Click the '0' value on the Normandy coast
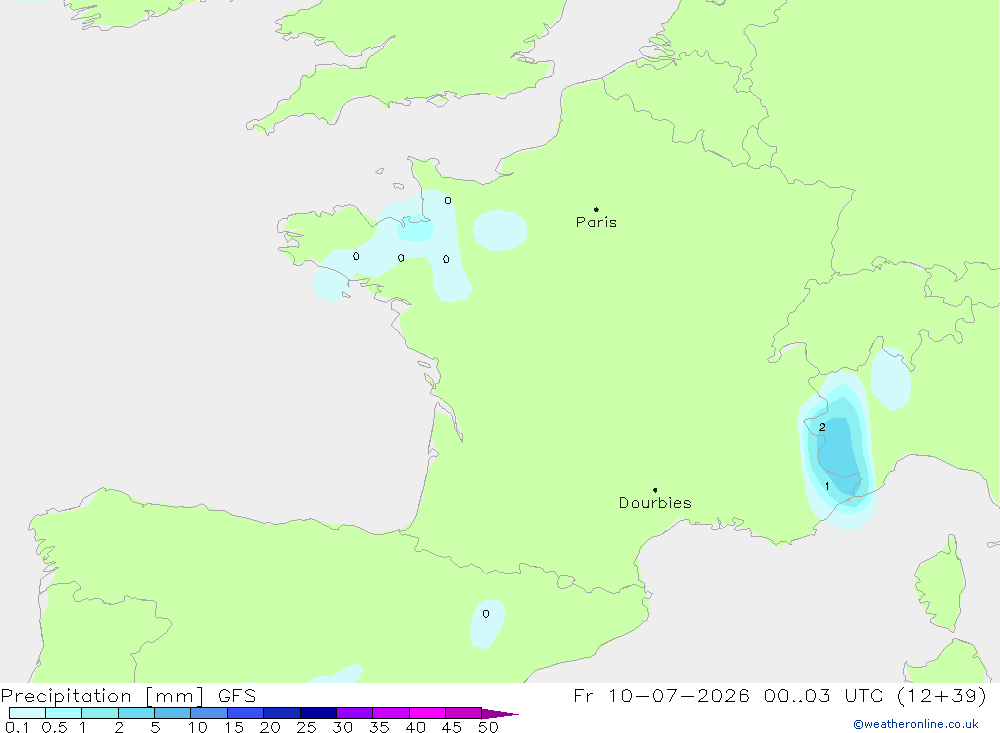 (448, 200)
